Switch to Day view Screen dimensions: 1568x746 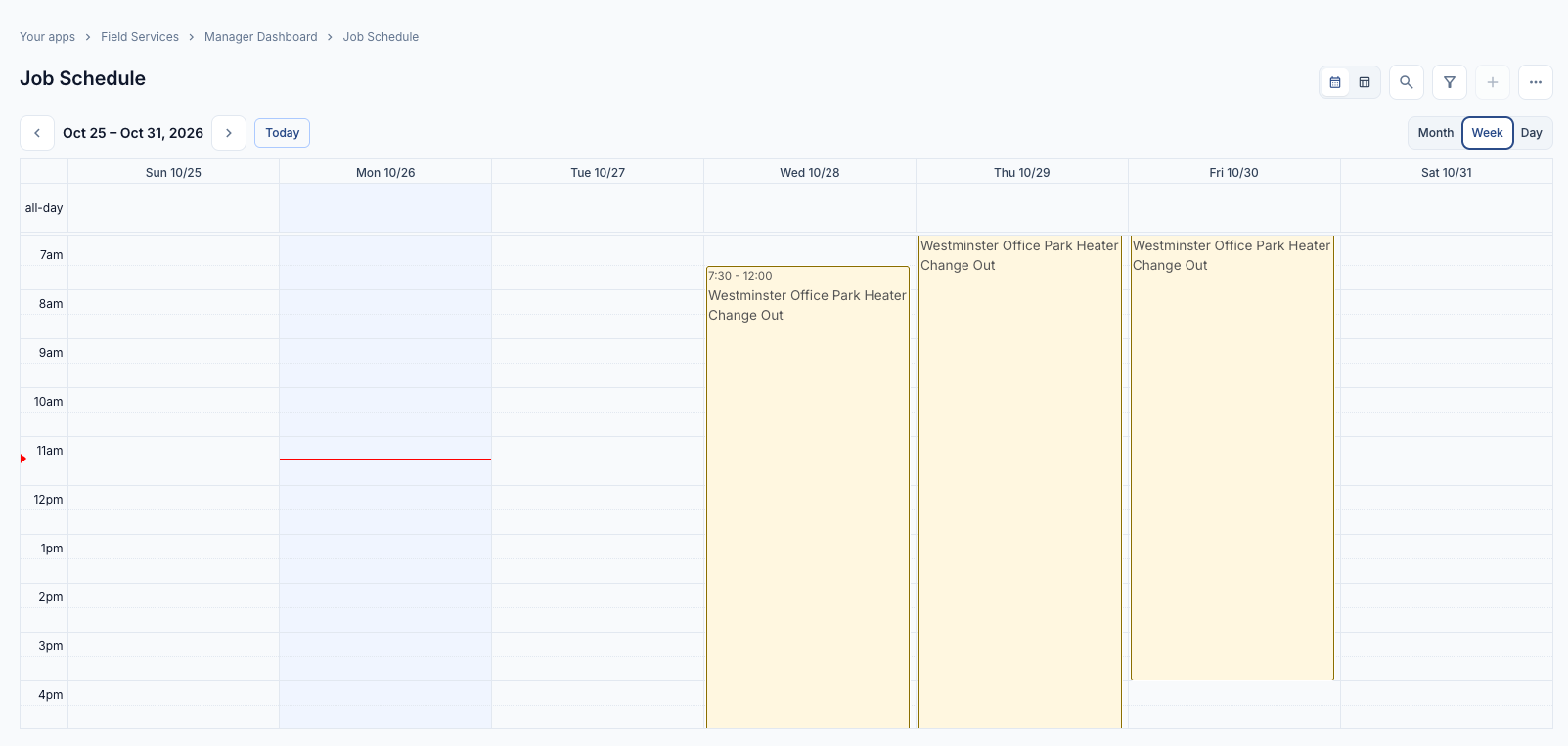pos(1532,133)
